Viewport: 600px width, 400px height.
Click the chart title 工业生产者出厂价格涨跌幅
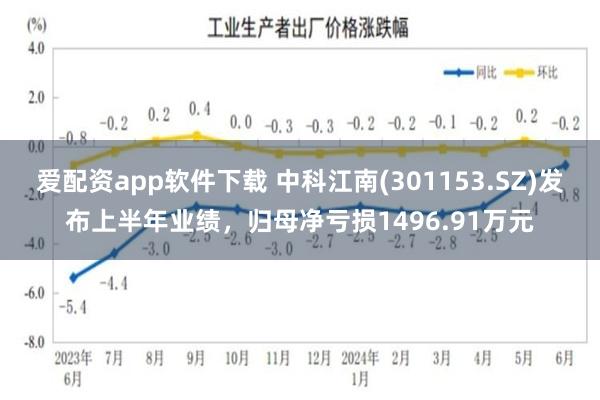point(308,28)
